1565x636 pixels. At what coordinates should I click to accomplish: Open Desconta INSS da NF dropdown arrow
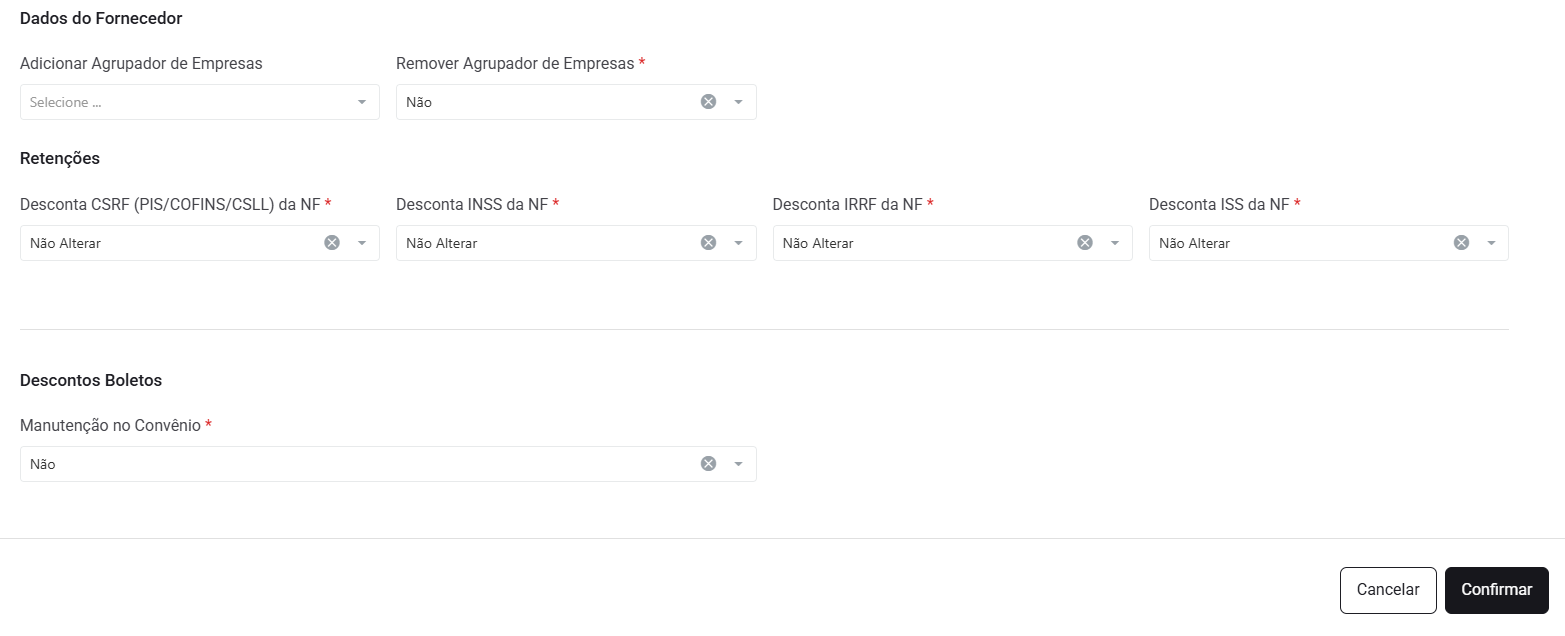coord(739,243)
